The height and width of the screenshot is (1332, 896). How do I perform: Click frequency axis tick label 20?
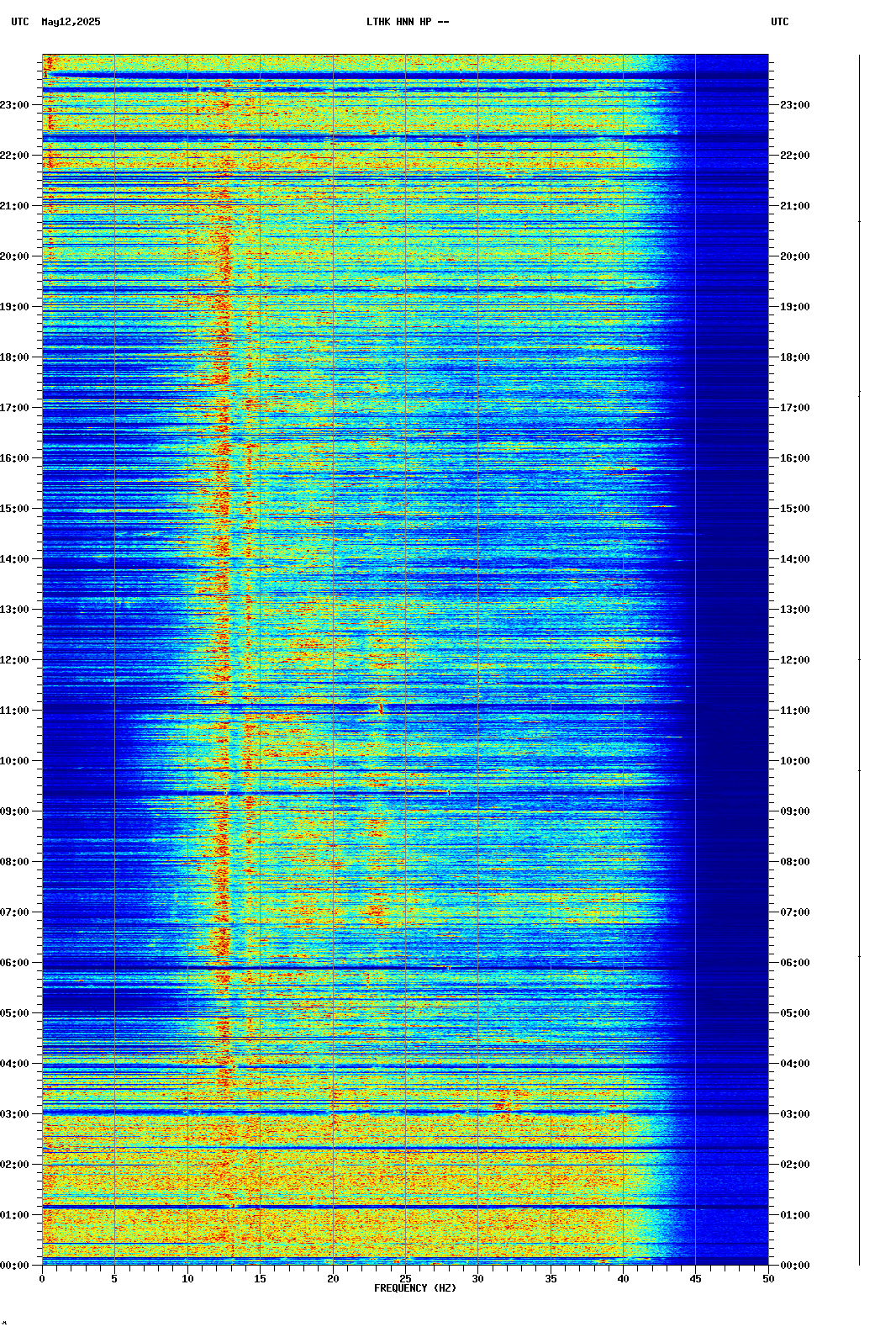coord(333,1279)
